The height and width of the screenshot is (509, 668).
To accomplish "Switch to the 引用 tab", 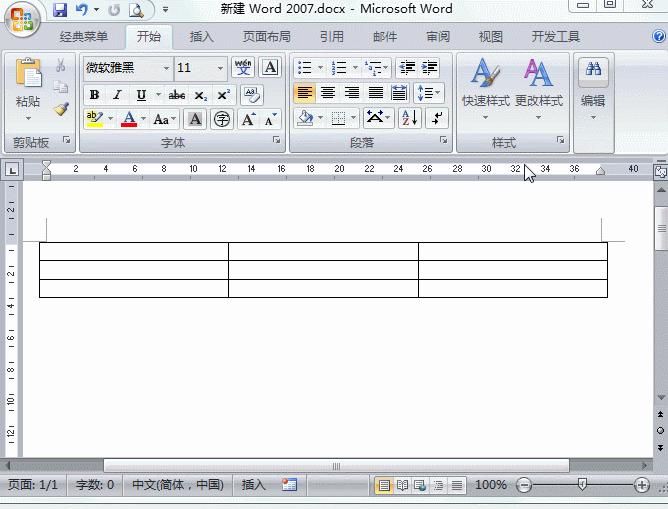I will pos(331,37).
